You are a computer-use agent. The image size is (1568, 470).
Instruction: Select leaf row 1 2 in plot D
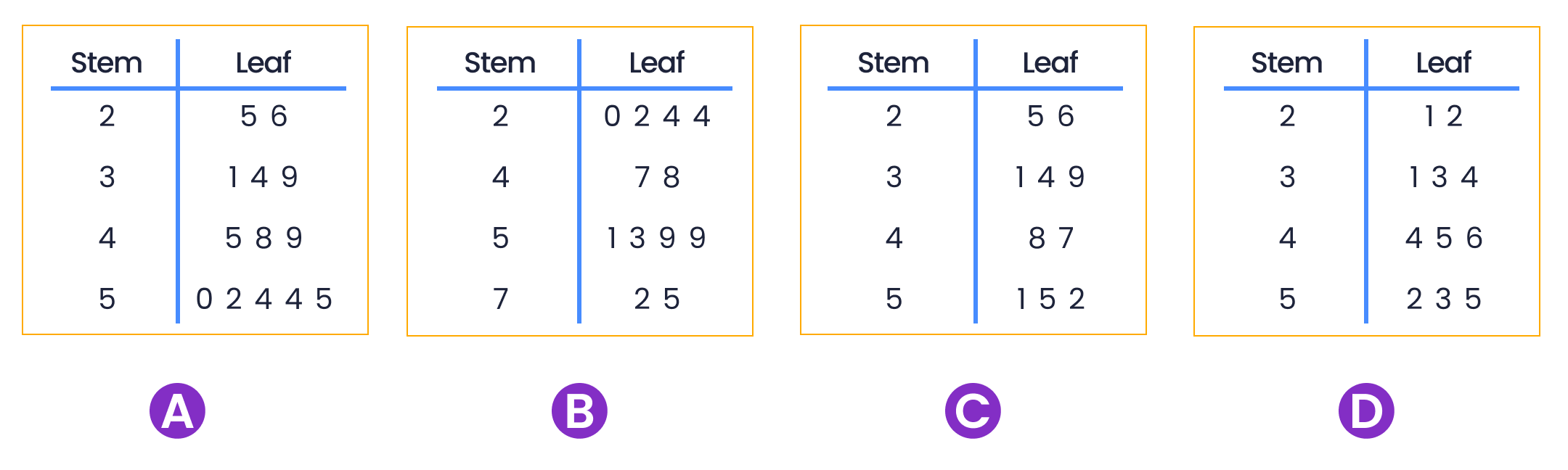(1443, 116)
